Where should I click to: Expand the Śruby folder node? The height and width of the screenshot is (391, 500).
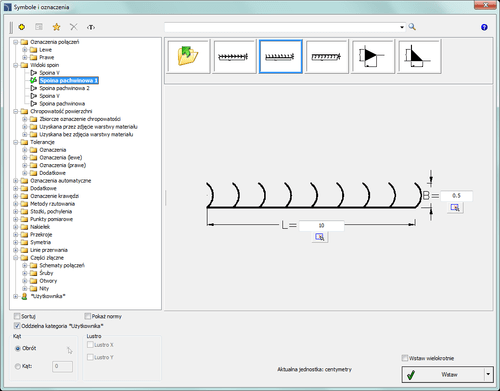tap(25, 273)
